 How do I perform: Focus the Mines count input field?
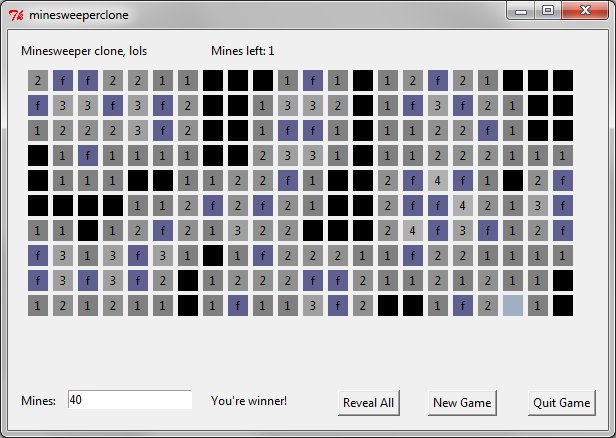[130, 400]
